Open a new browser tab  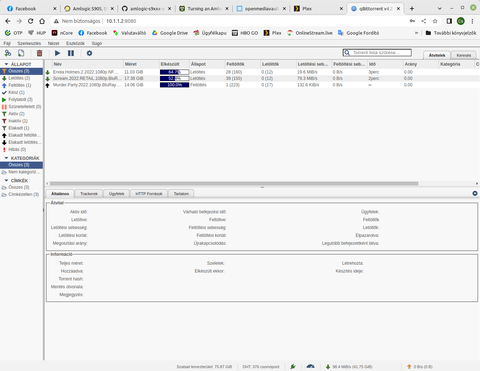[412, 9]
